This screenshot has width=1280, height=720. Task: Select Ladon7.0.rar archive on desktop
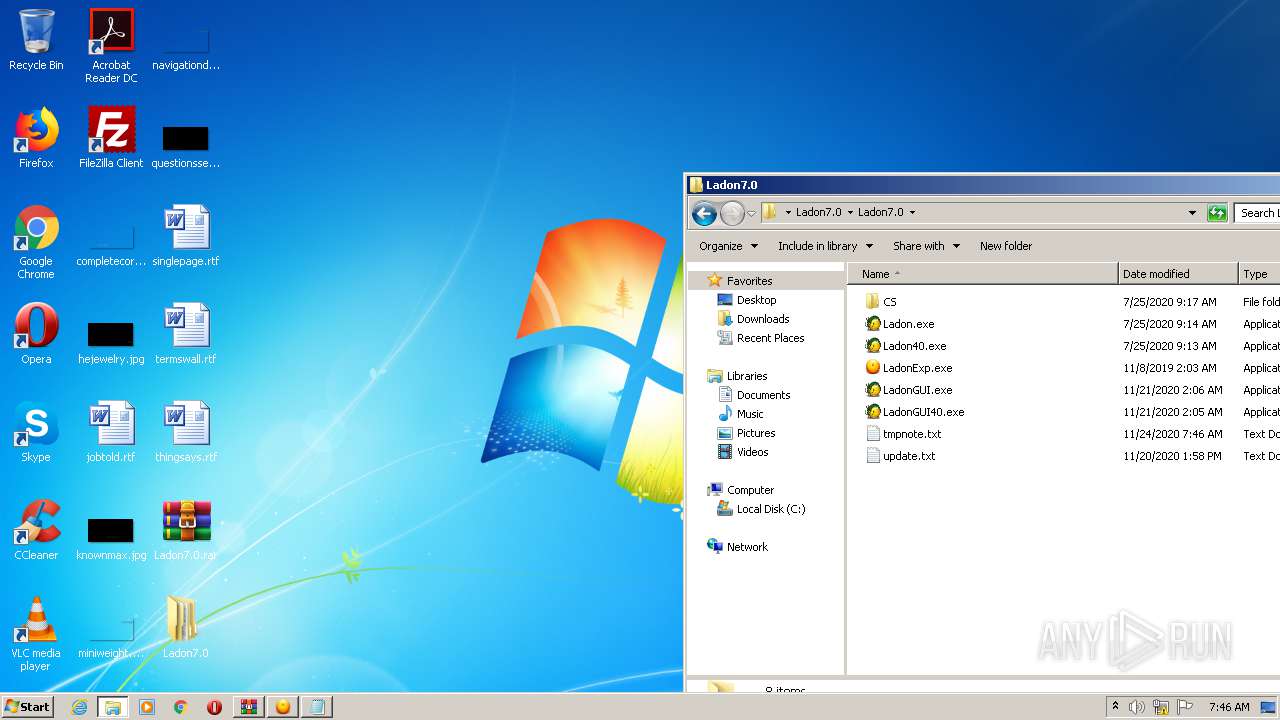coord(186,531)
